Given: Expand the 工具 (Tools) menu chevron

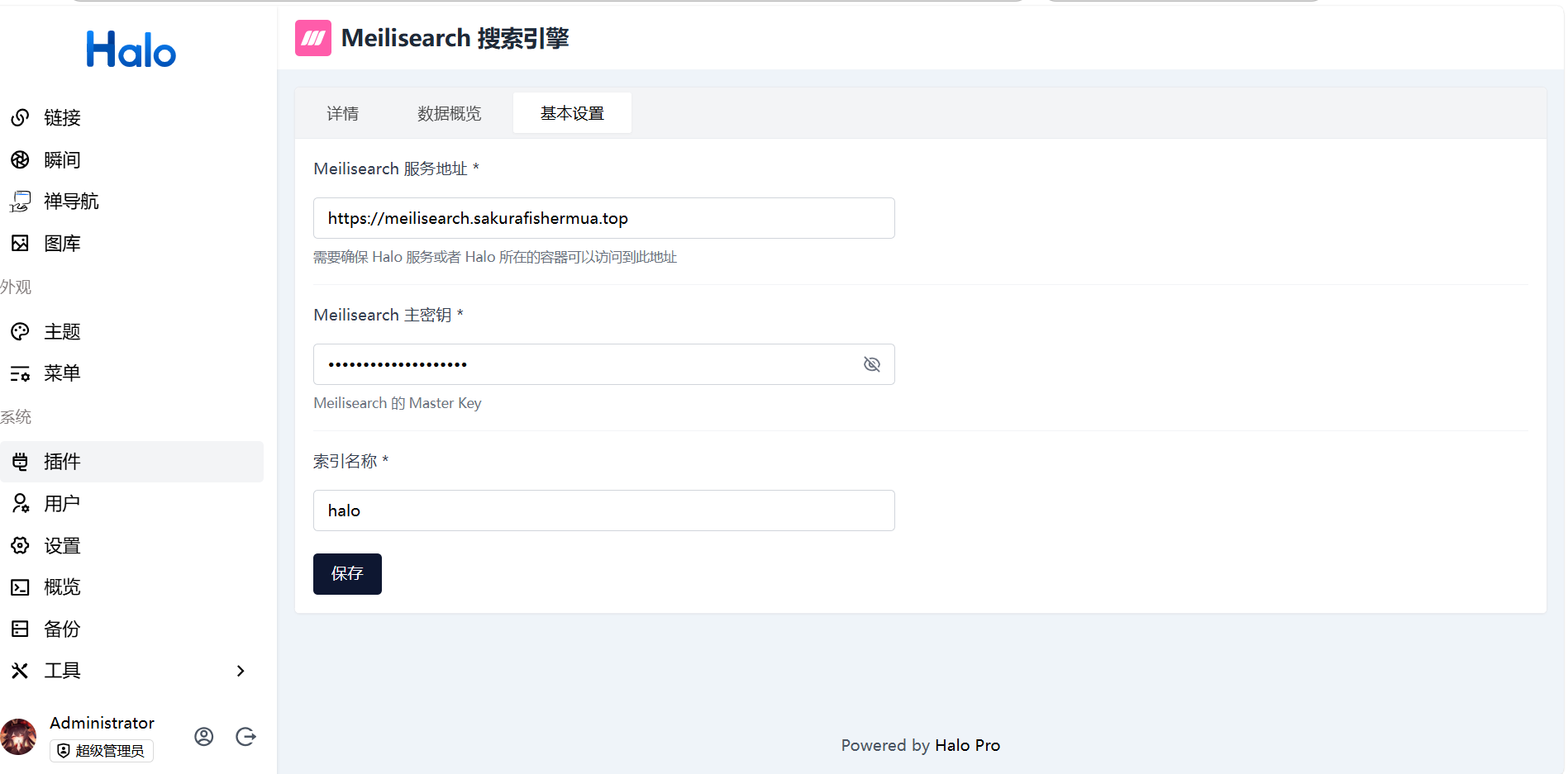Looking at the screenshot, I should pos(241,671).
